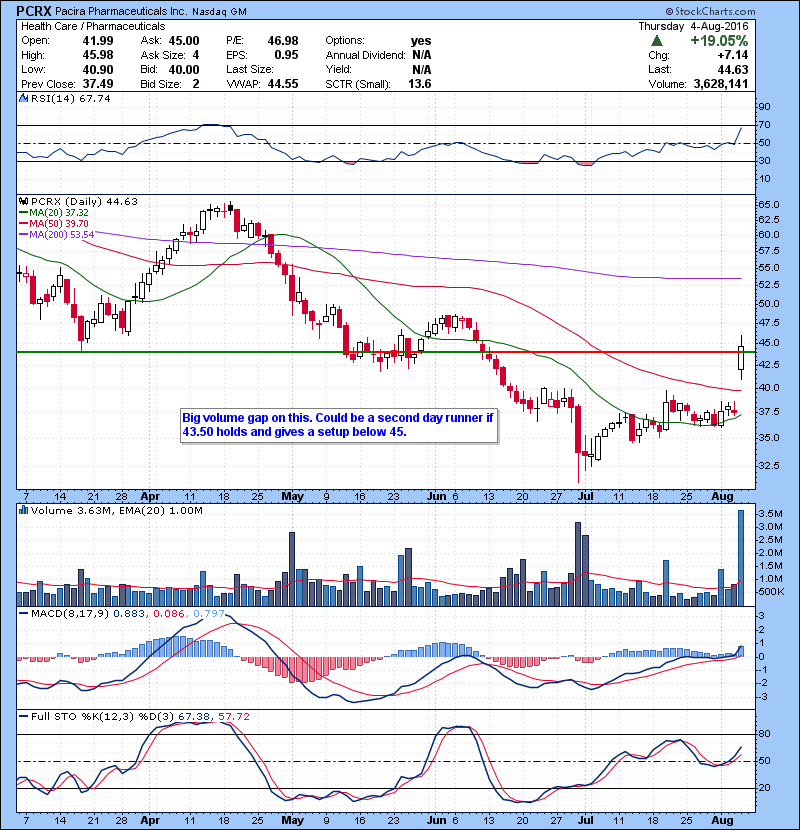Click the blue annotation about big volume gap
The height and width of the screenshot is (830, 800).
tap(339, 425)
